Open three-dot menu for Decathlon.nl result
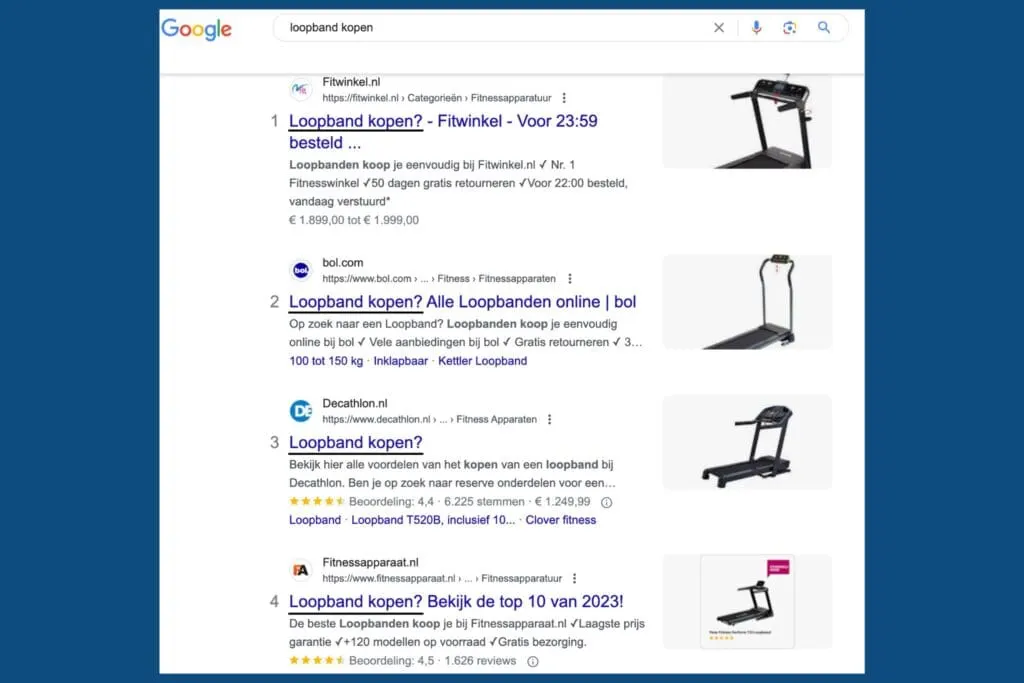 550,419
